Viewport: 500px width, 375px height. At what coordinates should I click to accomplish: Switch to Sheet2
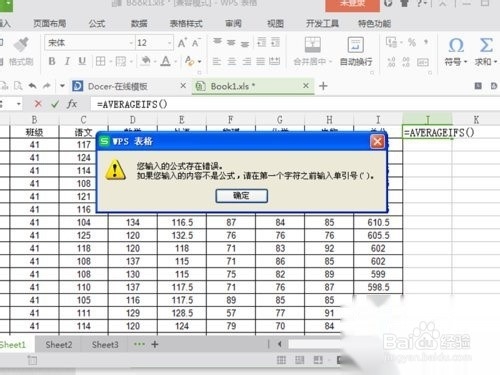click(x=59, y=345)
